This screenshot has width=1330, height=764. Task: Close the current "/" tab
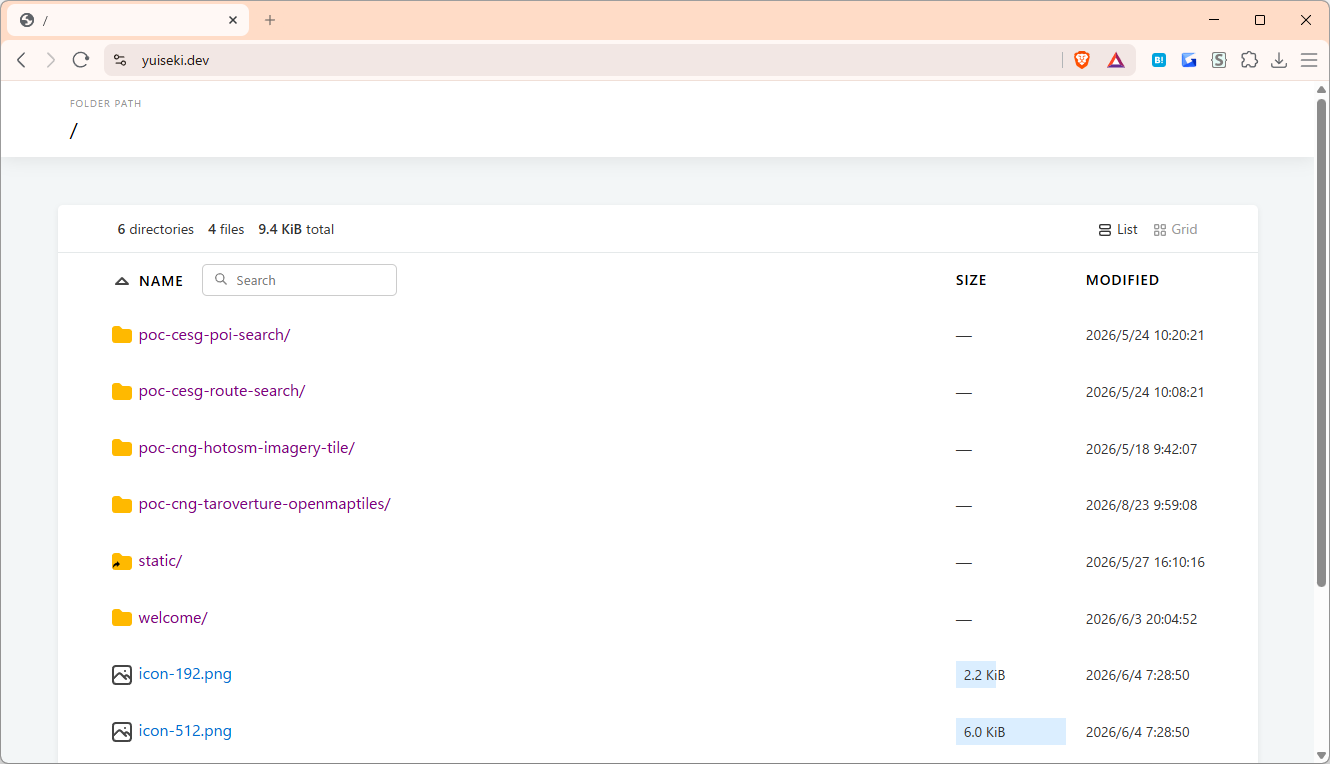[233, 20]
